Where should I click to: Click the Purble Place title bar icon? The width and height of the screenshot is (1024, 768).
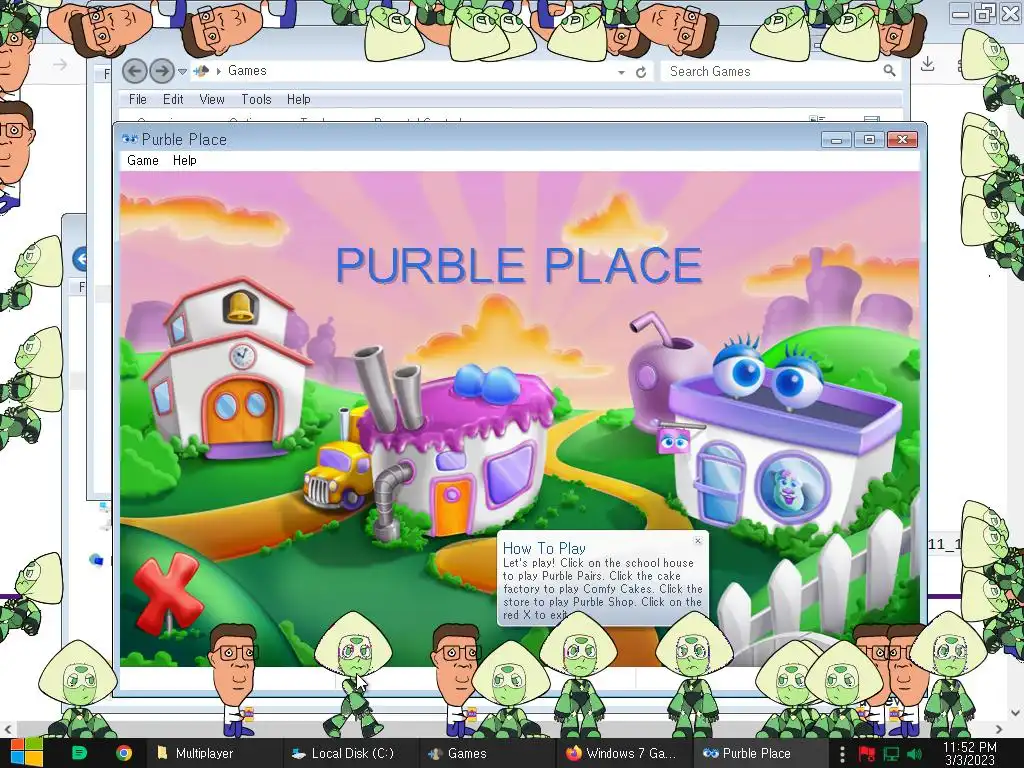coord(129,139)
